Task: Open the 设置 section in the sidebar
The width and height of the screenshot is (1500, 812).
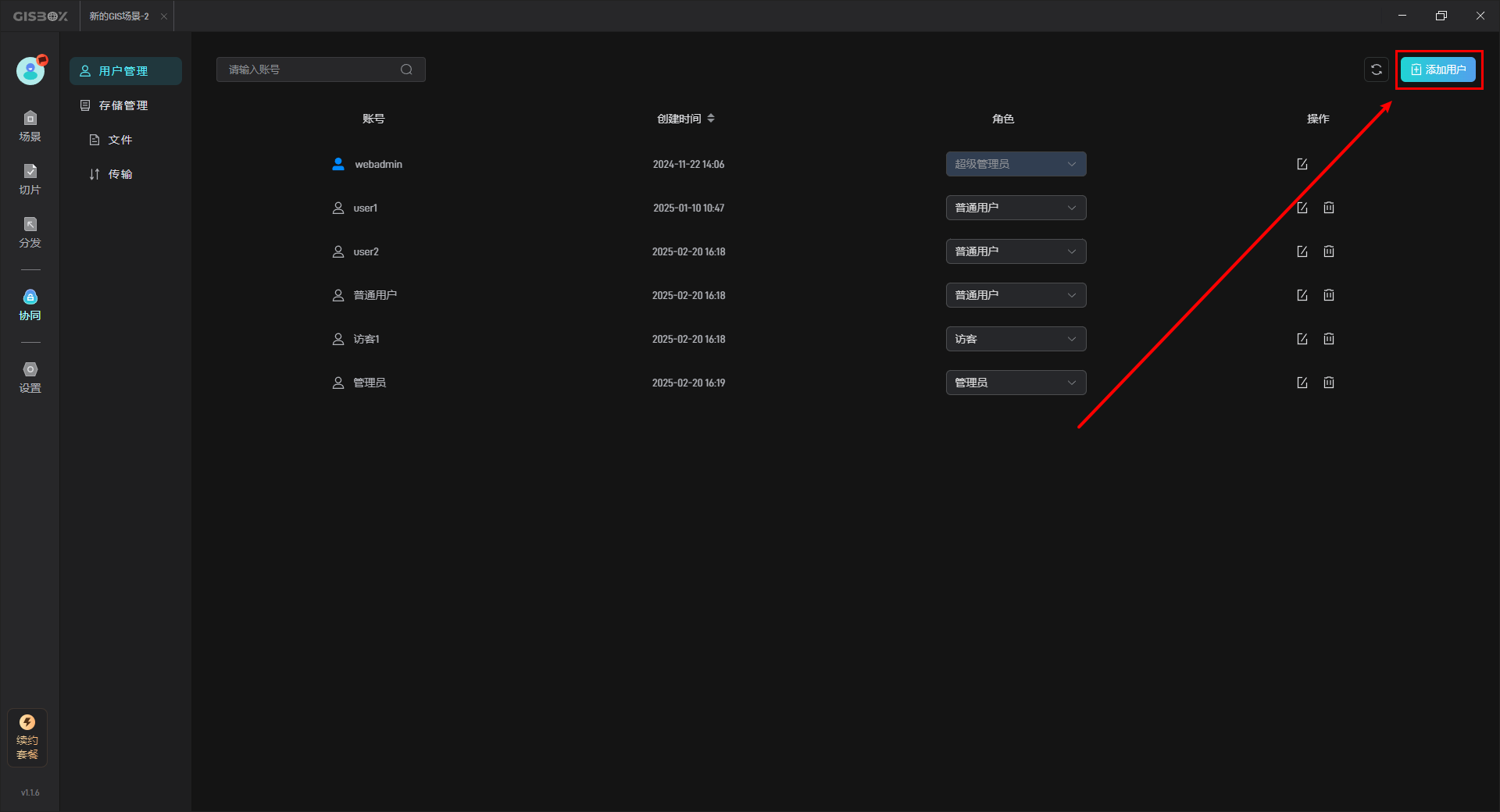Action: tap(30, 378)
